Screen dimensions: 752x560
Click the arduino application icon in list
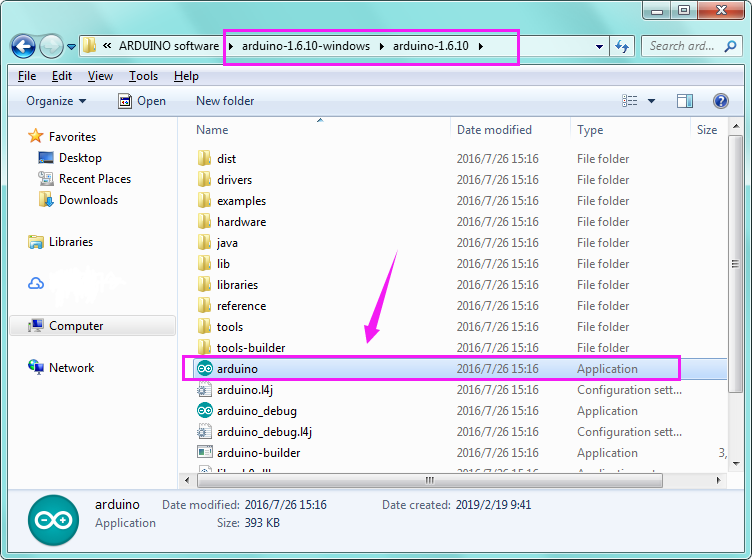point(205,369)
